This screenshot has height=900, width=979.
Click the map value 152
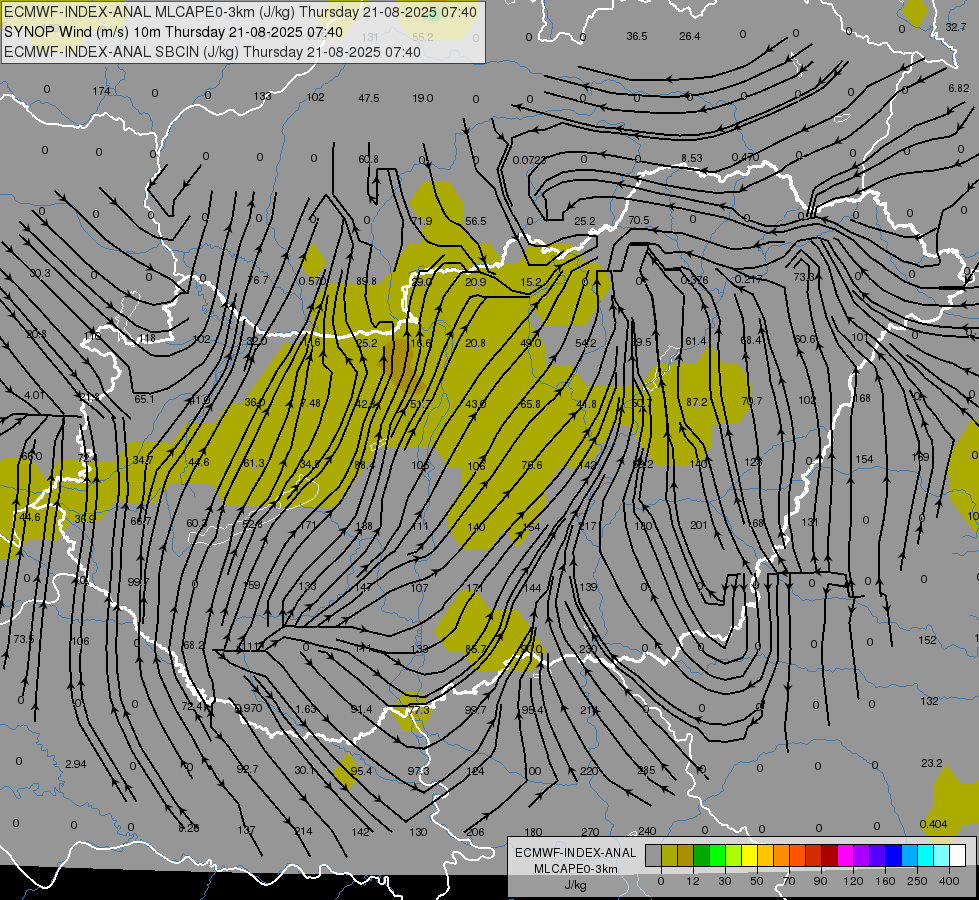928,640
